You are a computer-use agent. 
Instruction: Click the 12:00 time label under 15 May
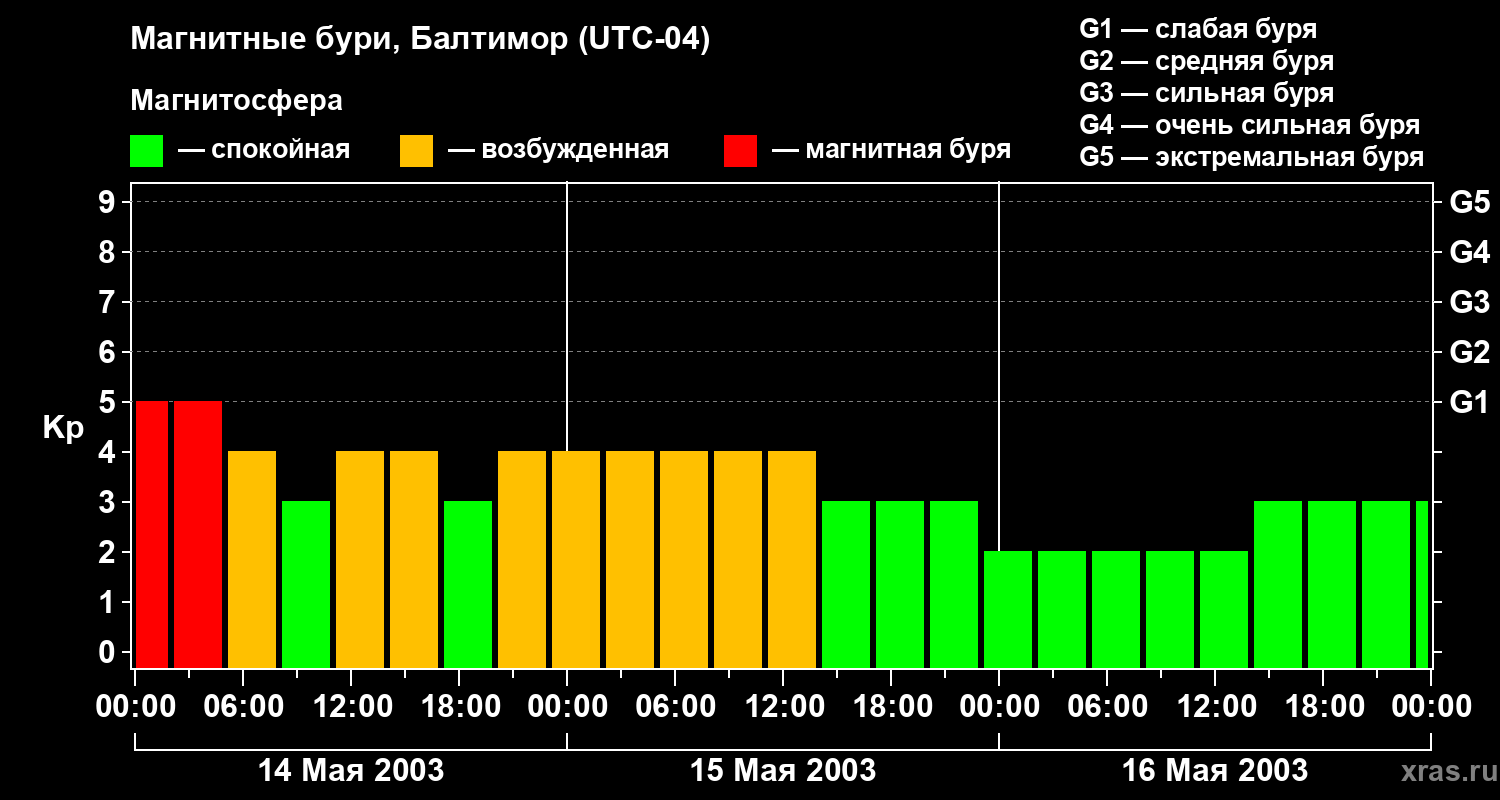click(783, 707)
